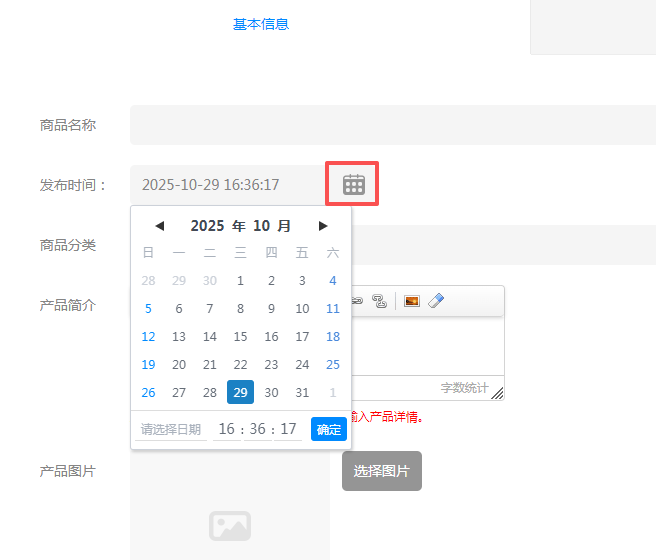Viewport: 656px width, 560px height.
Task: Select the highlighted date 29 in October
Action: (240, 392)
